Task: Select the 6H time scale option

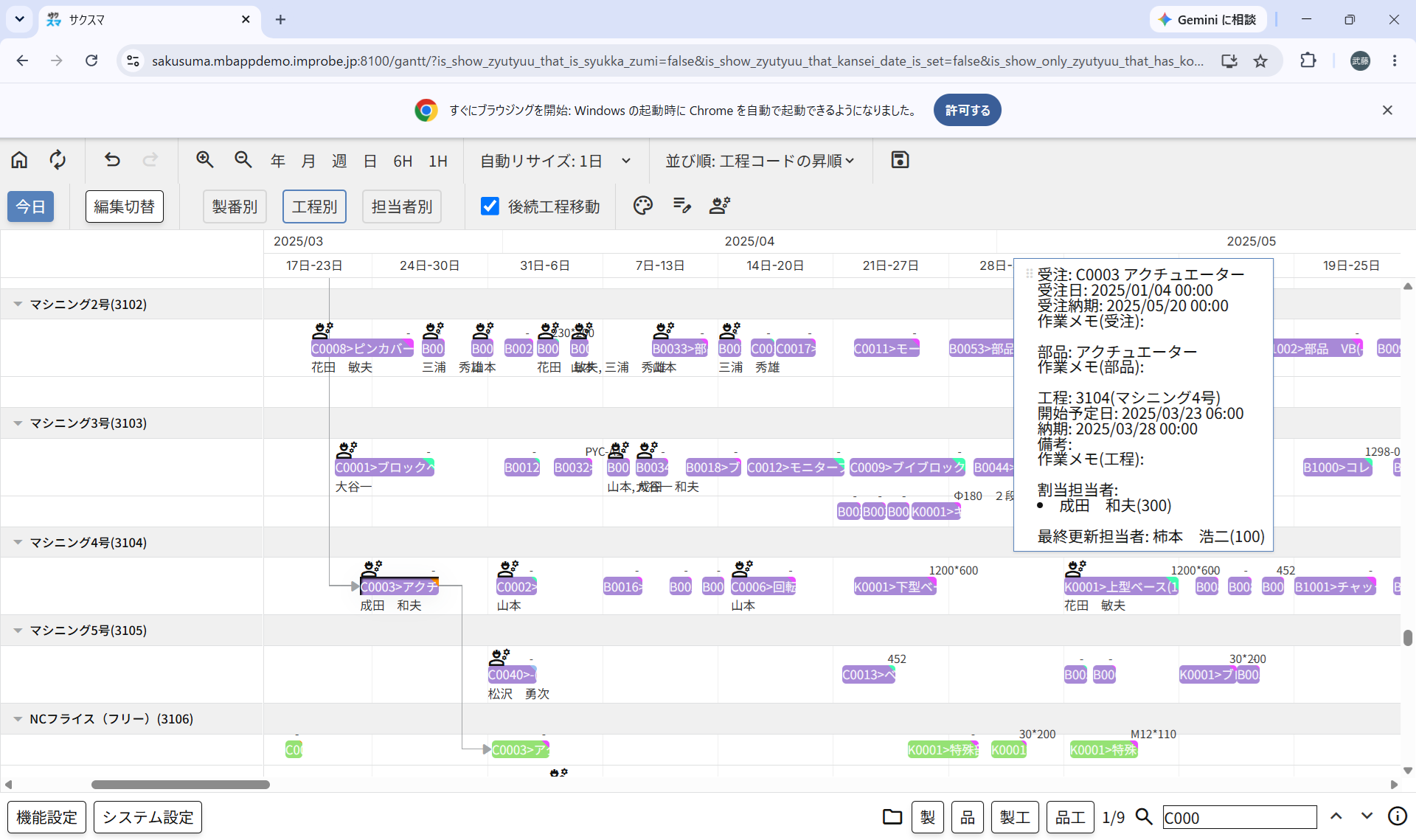Action: pyautogui.click(x=403, y=161)
